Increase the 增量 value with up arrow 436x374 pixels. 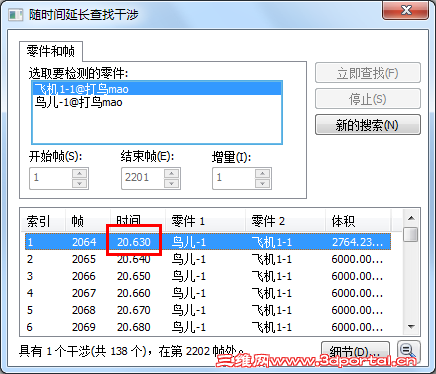tap(263, 173)
